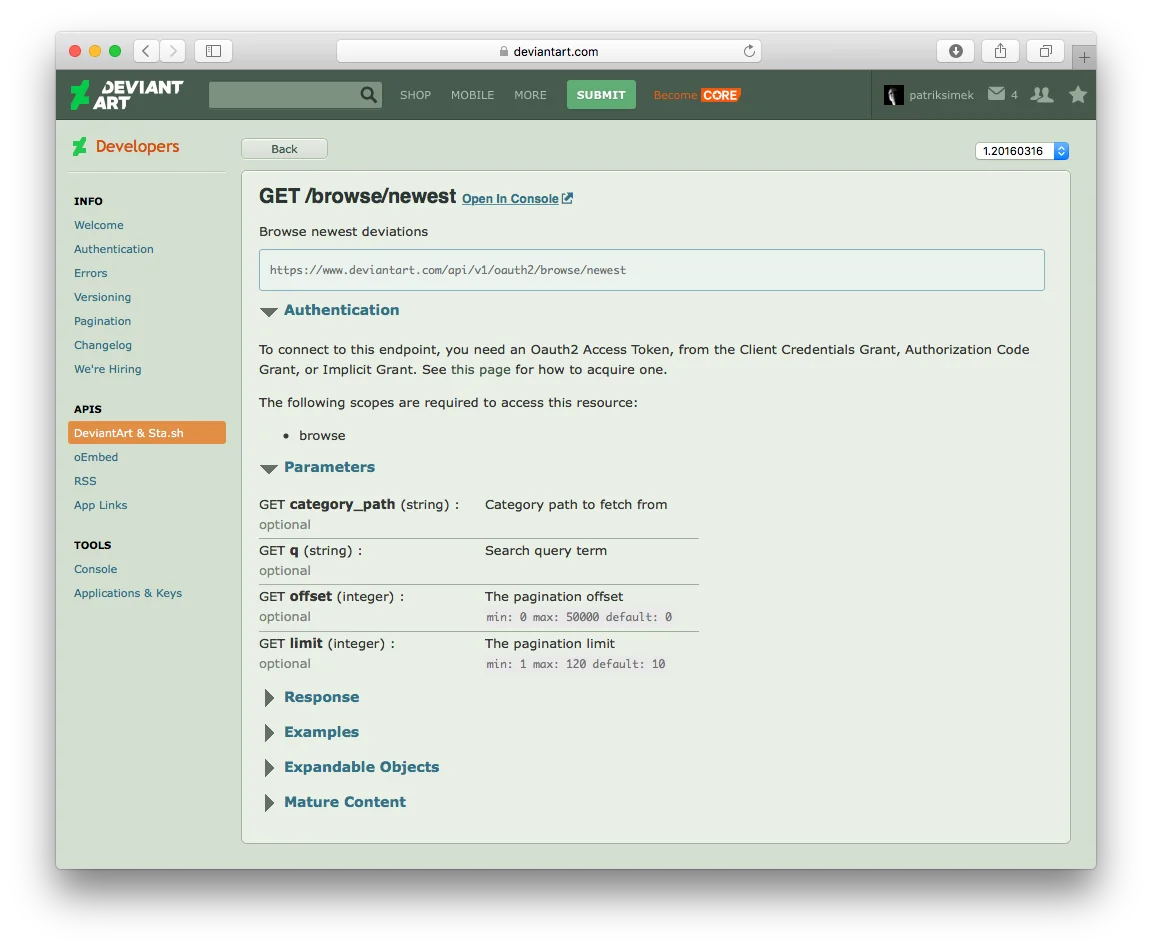Open the Pagination sidebar link
This screenshot has width=1152, height=949.
coord(102,321)
